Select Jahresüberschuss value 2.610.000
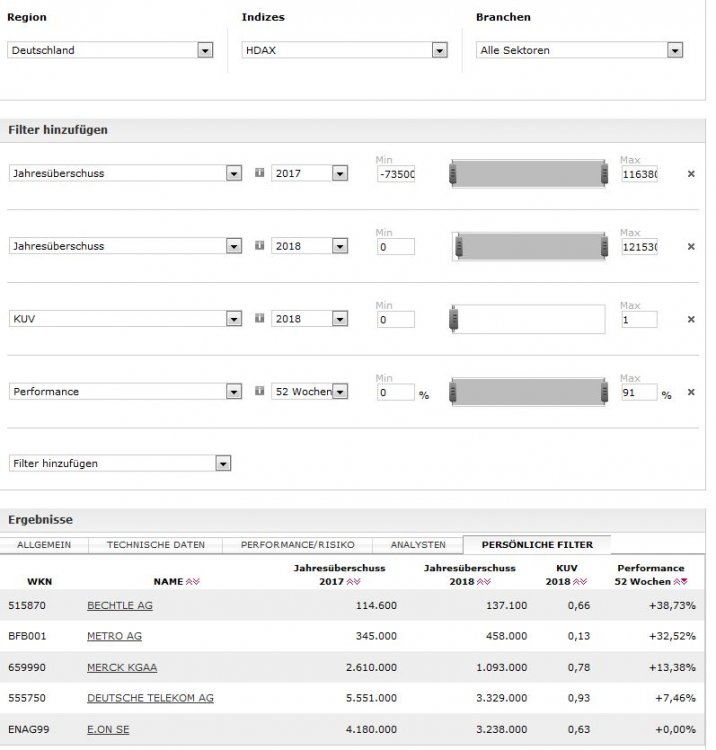 [x=372, y=667]
